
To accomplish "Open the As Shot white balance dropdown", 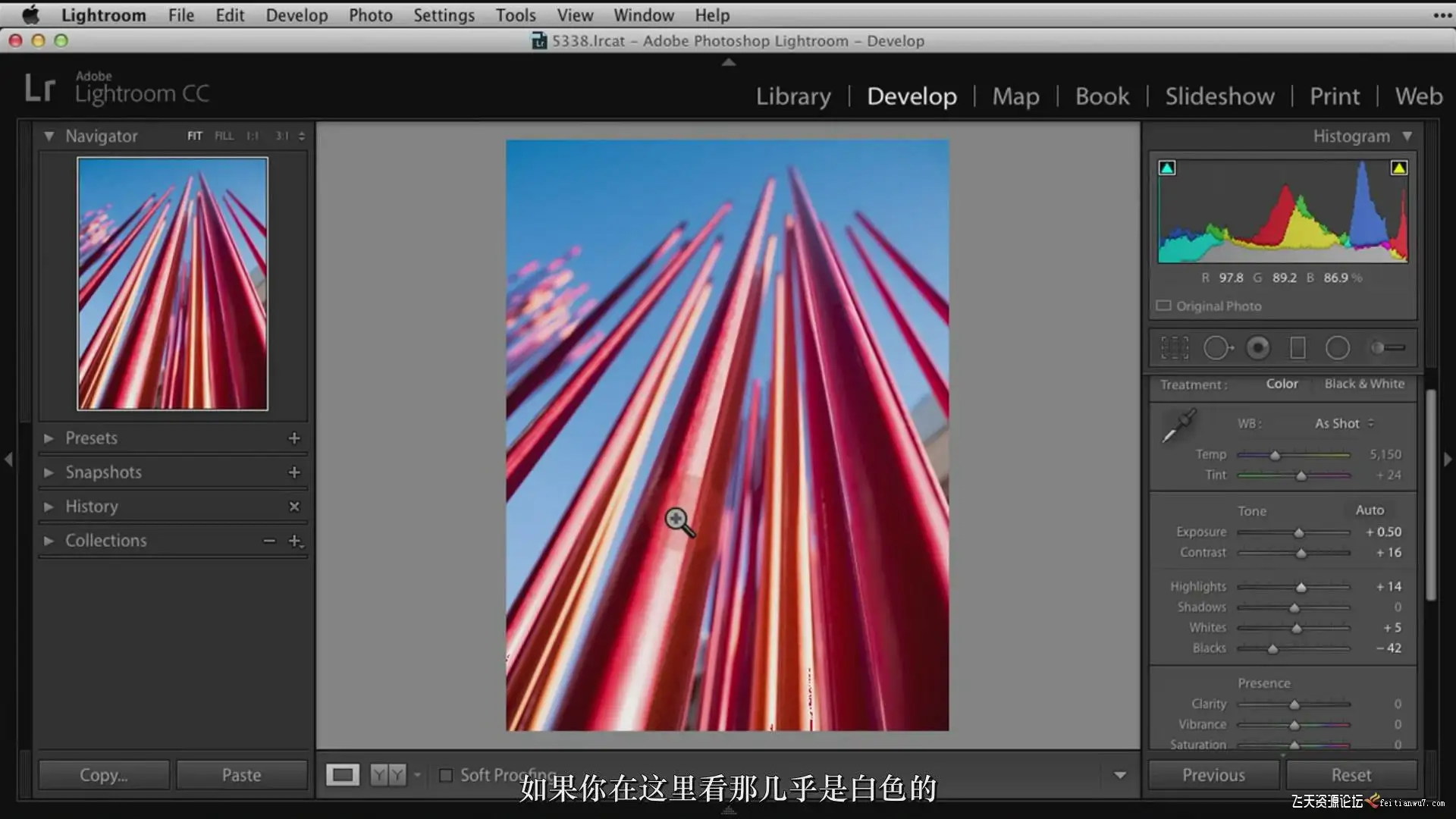I will pyautogui.click(x=1344, y=423).
